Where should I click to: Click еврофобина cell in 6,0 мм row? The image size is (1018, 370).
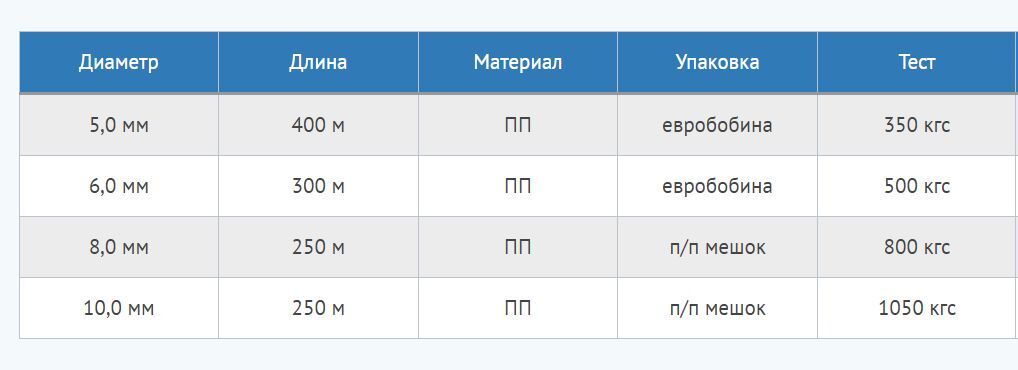(717, 186)
